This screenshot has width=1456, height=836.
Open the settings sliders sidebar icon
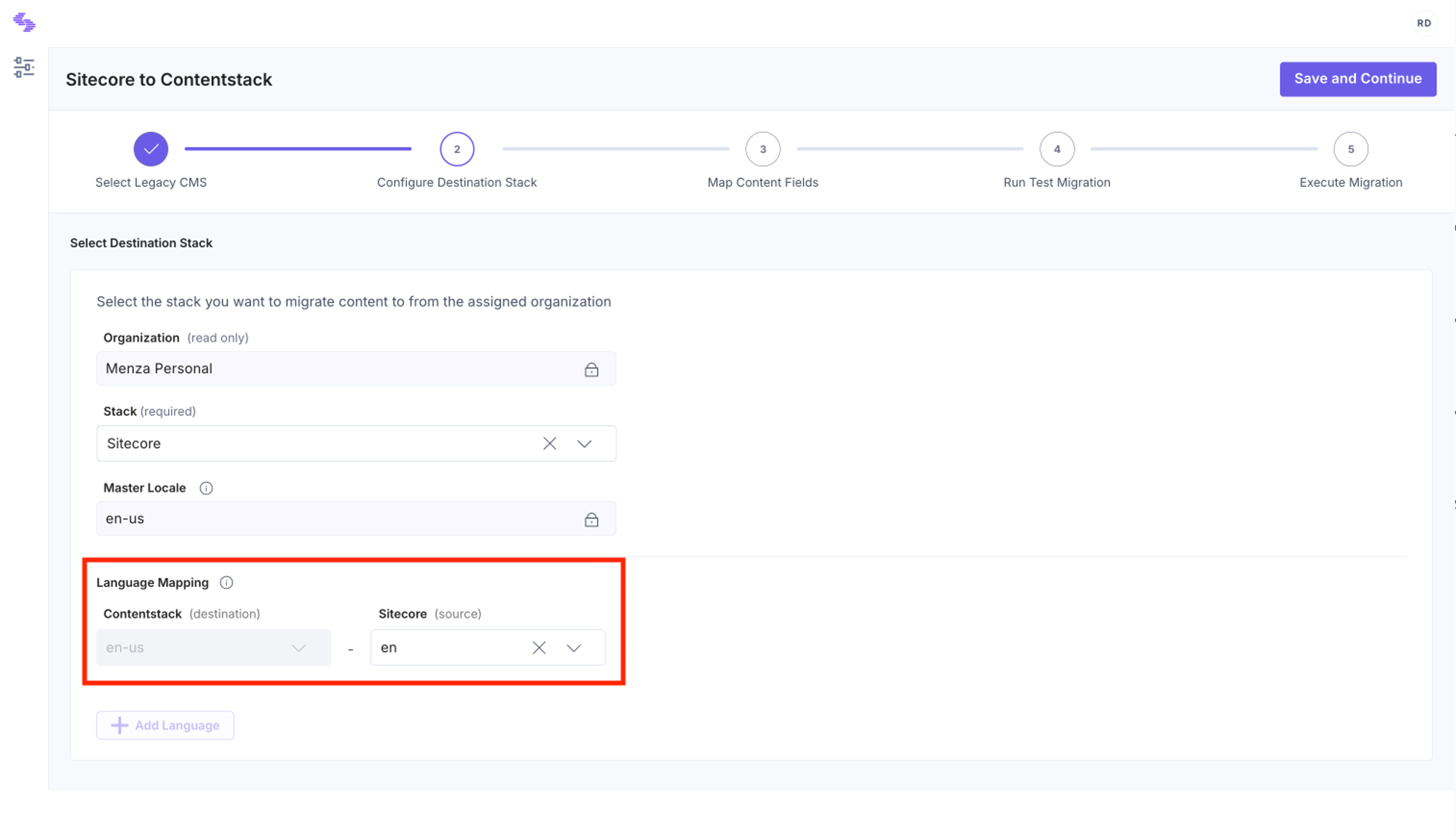24,67
